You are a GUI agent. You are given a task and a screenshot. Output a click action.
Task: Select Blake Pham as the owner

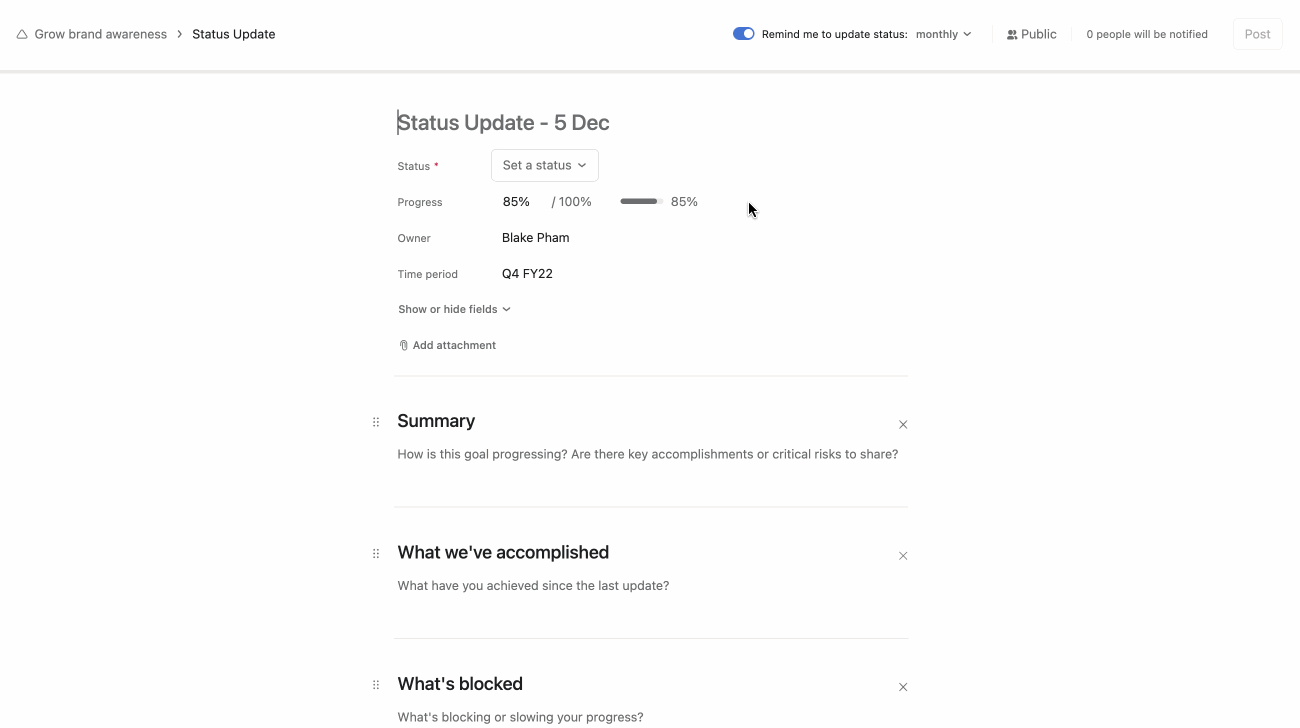tap(535, 237)
